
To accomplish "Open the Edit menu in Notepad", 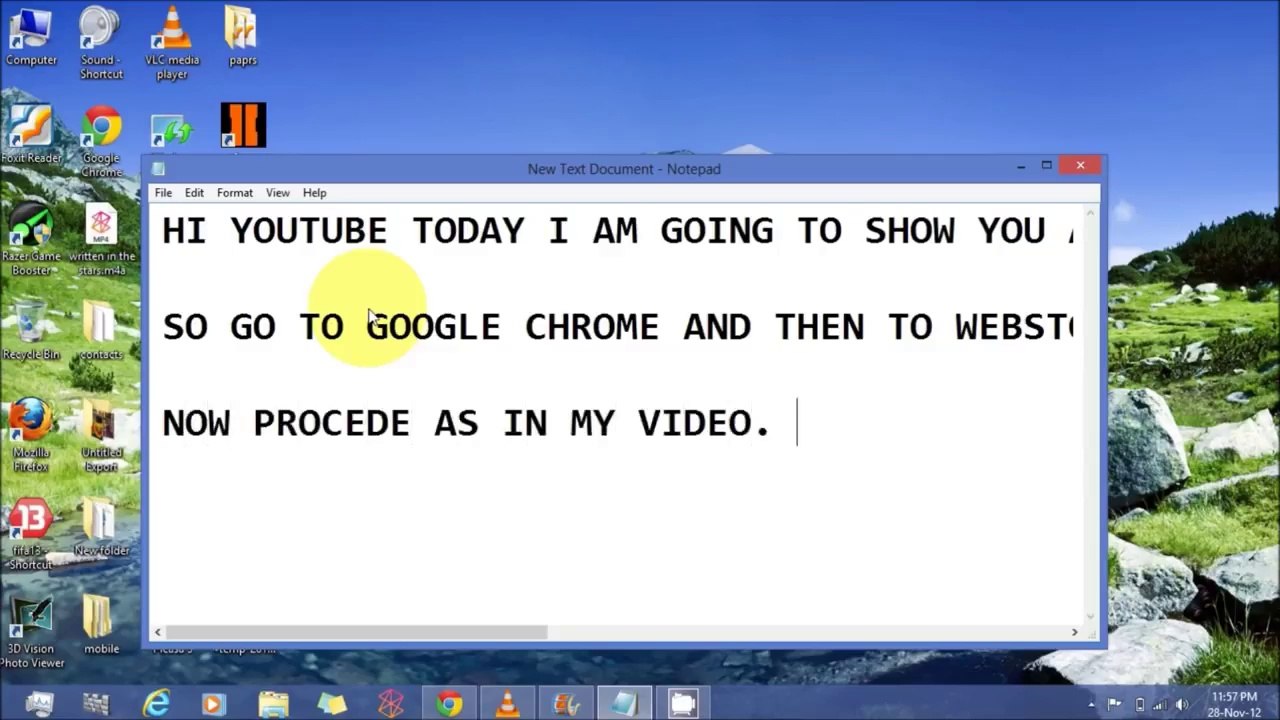I will pos(194,193).
